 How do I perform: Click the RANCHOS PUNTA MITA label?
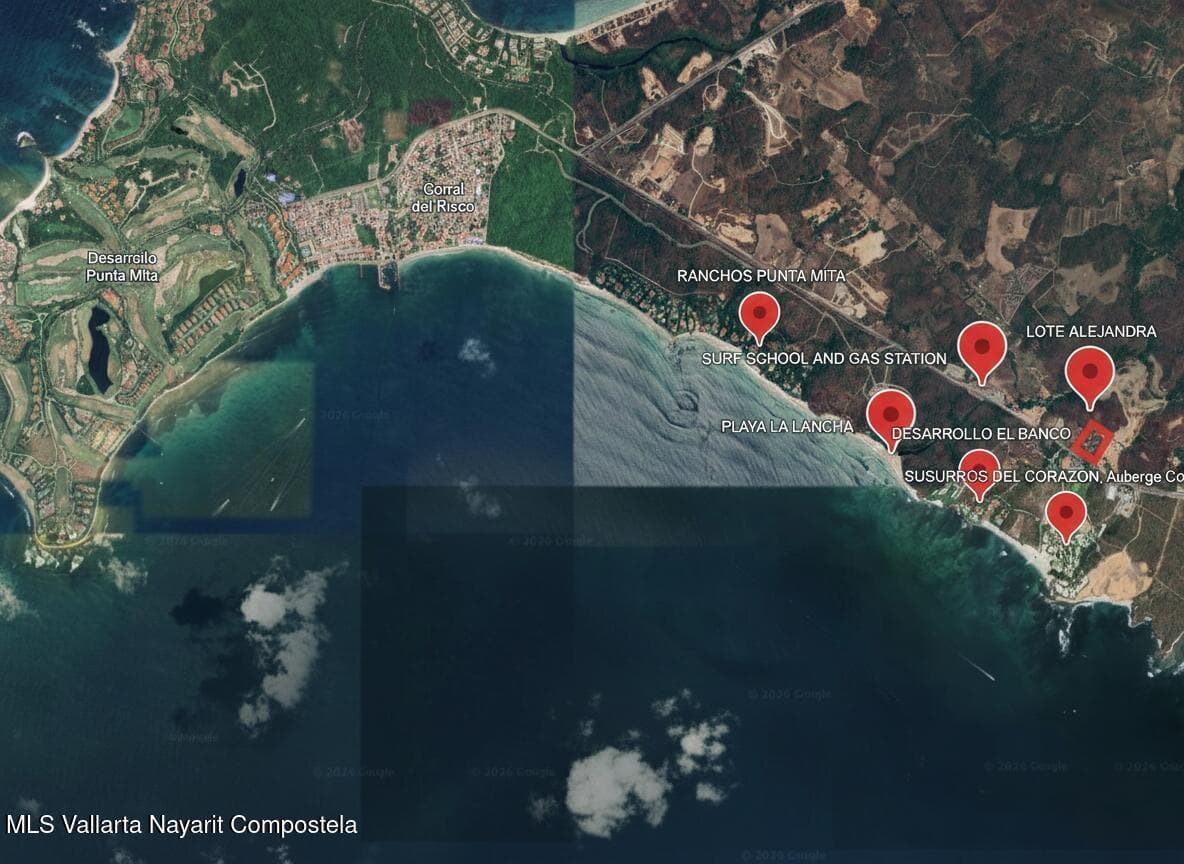pyautogui.click(x=761, y=276)
